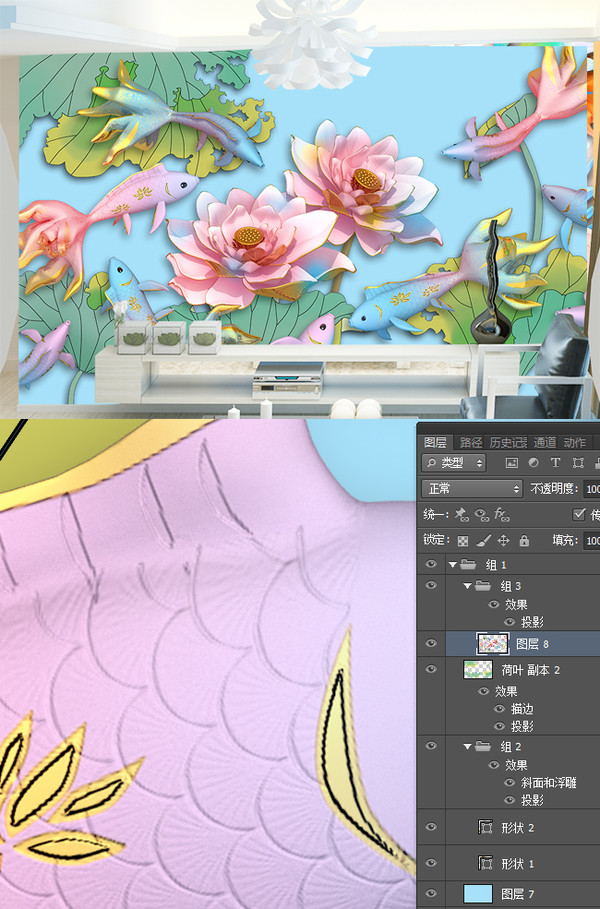Image resolution: width=600 pixels, height=909 pixels.
Task: Switch to the 路径 tab
Action: [x=471, y=442]
